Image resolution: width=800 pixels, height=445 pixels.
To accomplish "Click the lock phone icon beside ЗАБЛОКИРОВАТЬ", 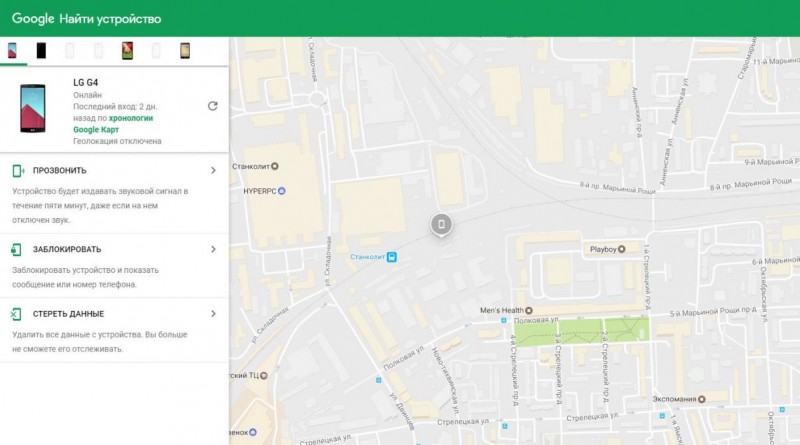I will (16, 250).
